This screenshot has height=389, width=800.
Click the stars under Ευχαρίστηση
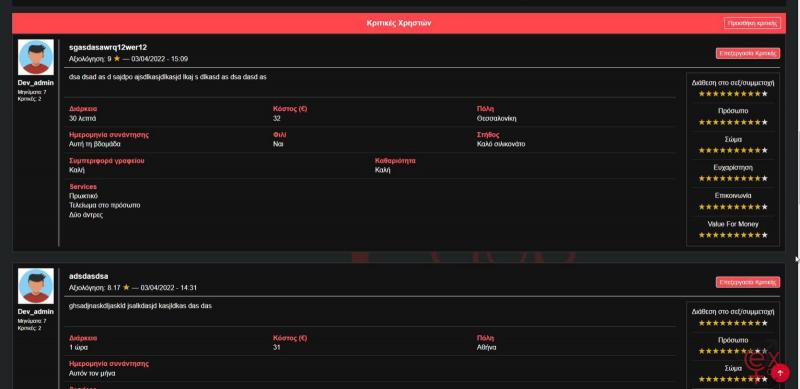[x=733, y=178]
